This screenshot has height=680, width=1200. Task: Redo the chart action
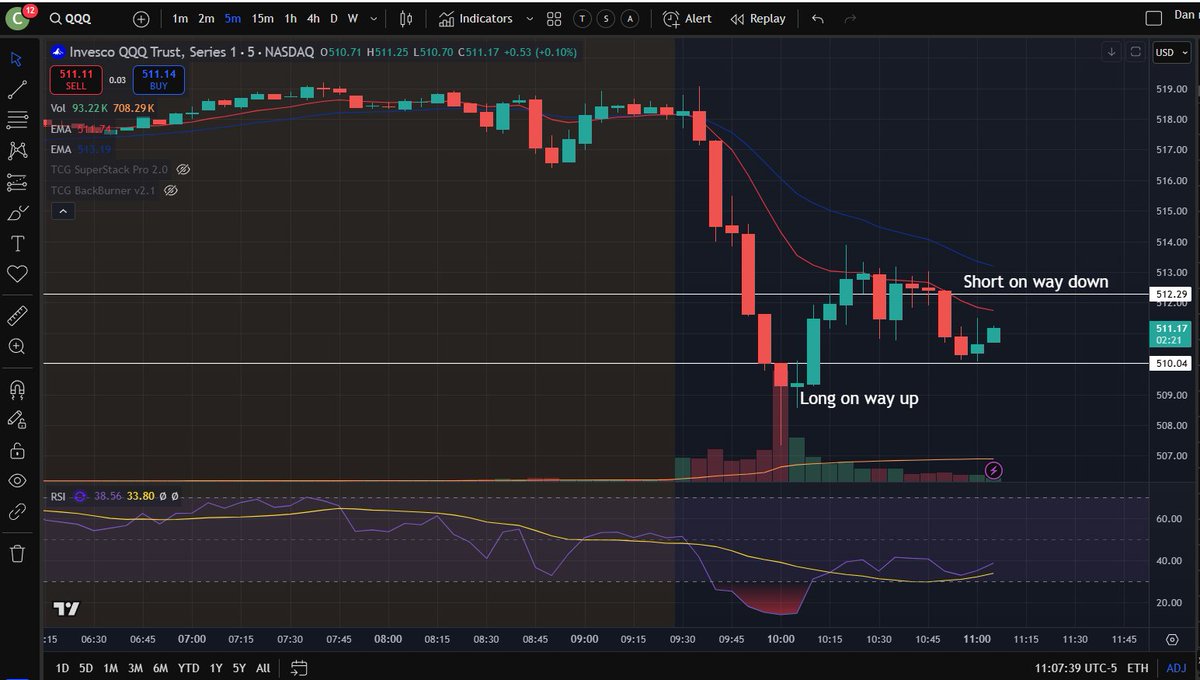coord(851,19)
